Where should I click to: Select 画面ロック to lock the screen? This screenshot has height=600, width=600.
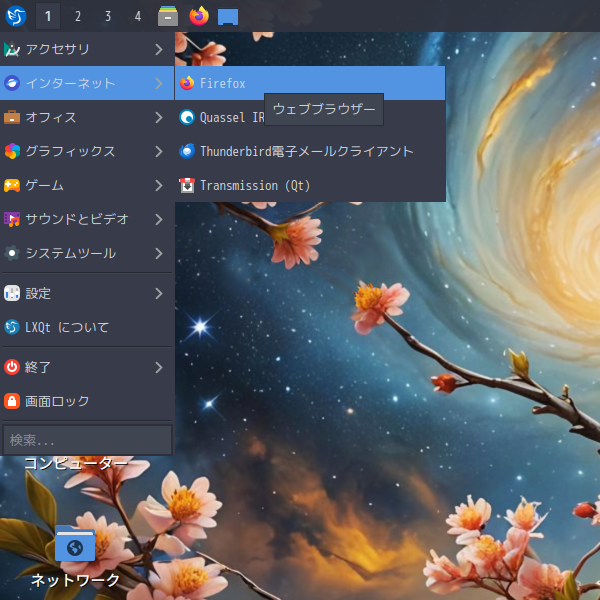[x=87, y=401]
